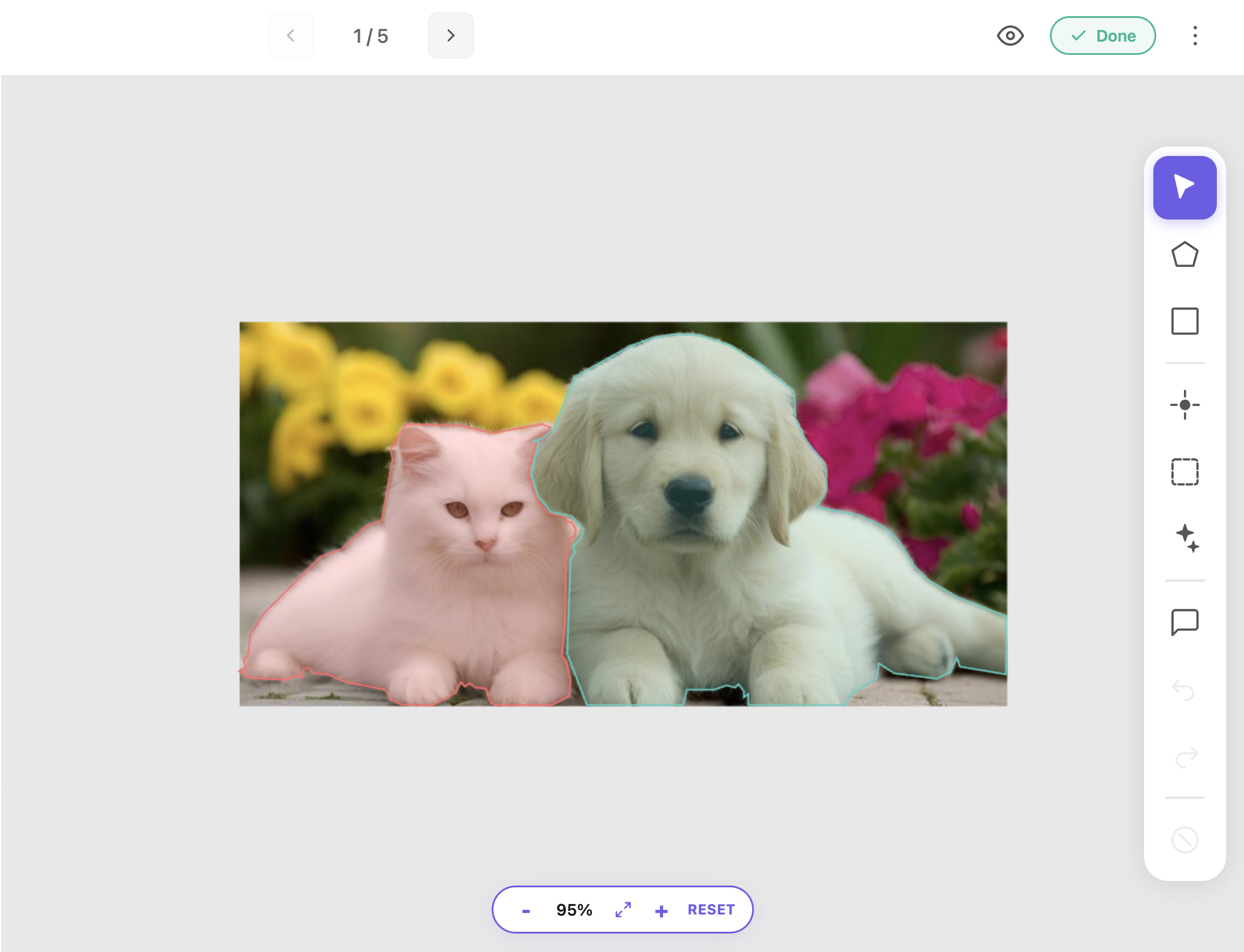This screenshot has height=952, width=1244.
Task: Open the comment tool
Action: [x=1184, y=622]
